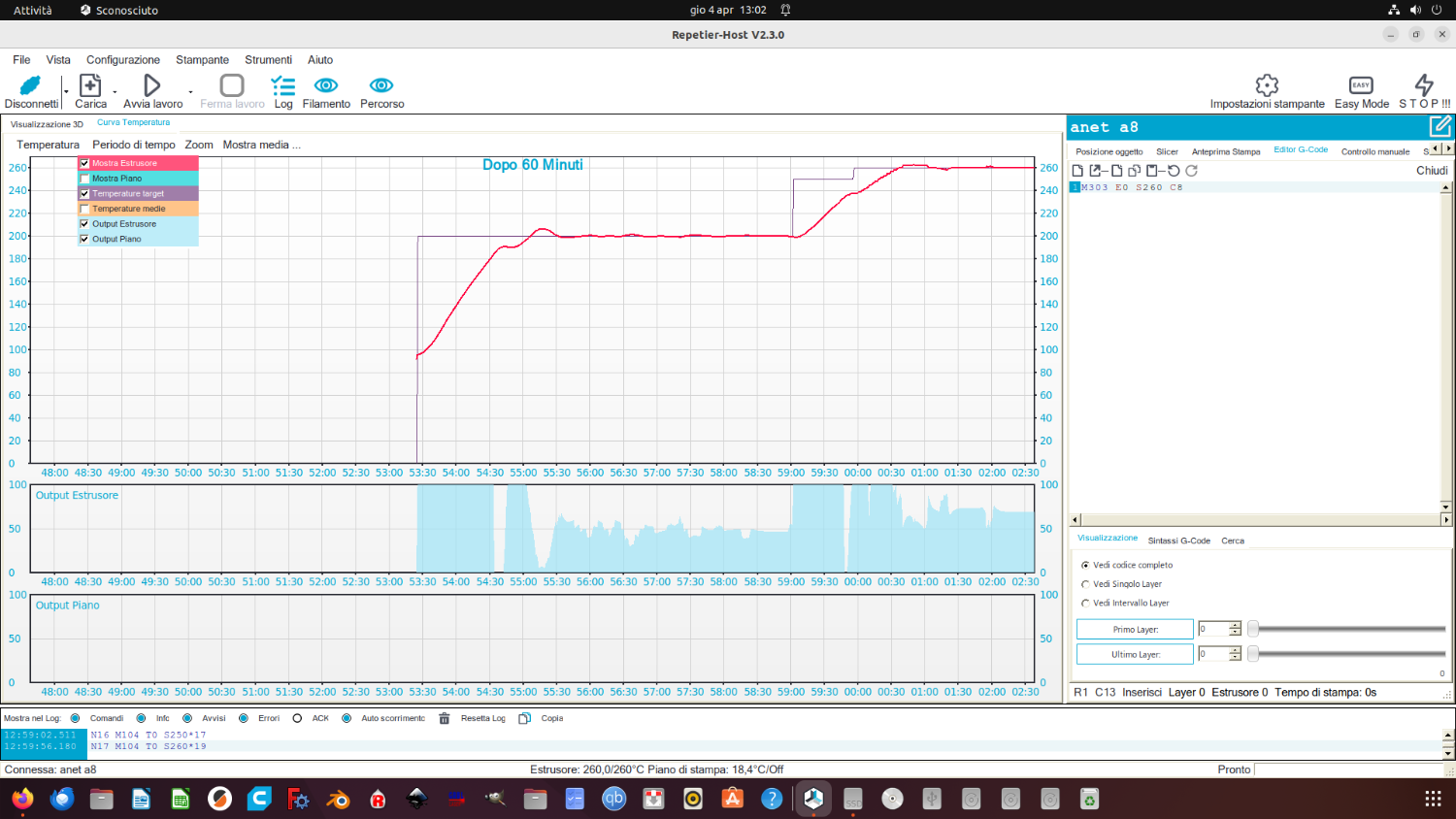Switch to Easy Mode
This screenshot has height=819, width=1456.
pos(1361,85)
